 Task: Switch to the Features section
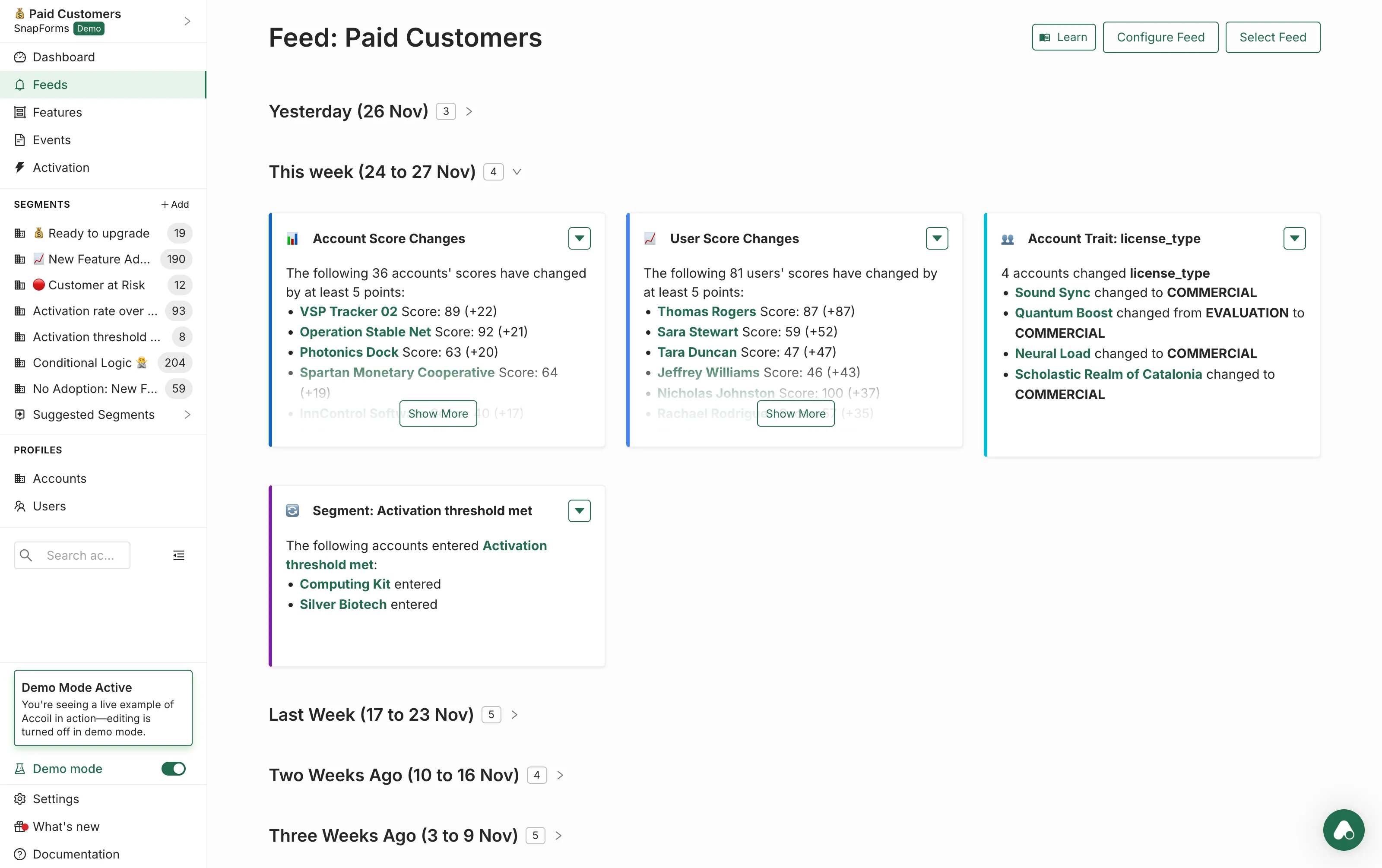[x=57, y=112]
